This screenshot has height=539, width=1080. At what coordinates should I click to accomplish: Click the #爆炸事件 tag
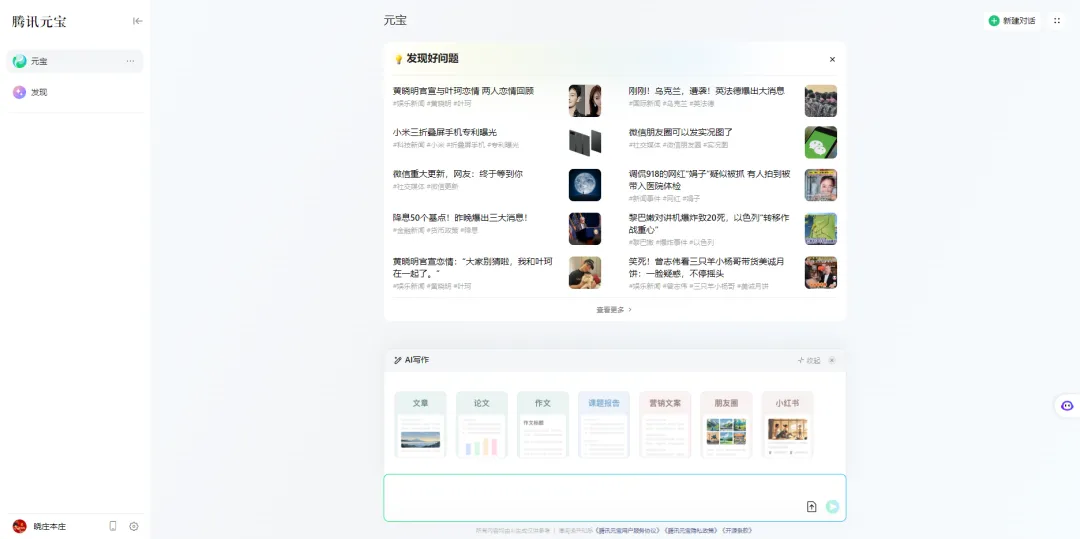pyautogui.click(x=672, y=242)
